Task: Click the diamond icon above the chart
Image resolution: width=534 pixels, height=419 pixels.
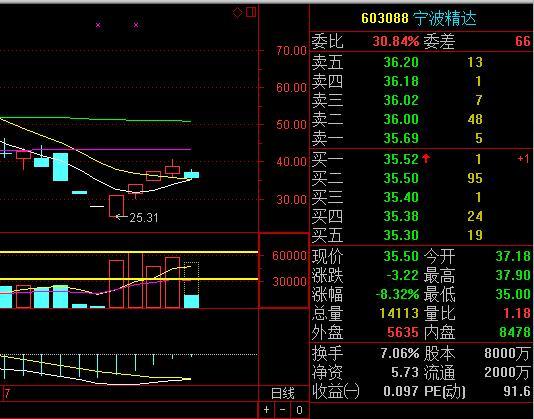Action: click(237, 13)
